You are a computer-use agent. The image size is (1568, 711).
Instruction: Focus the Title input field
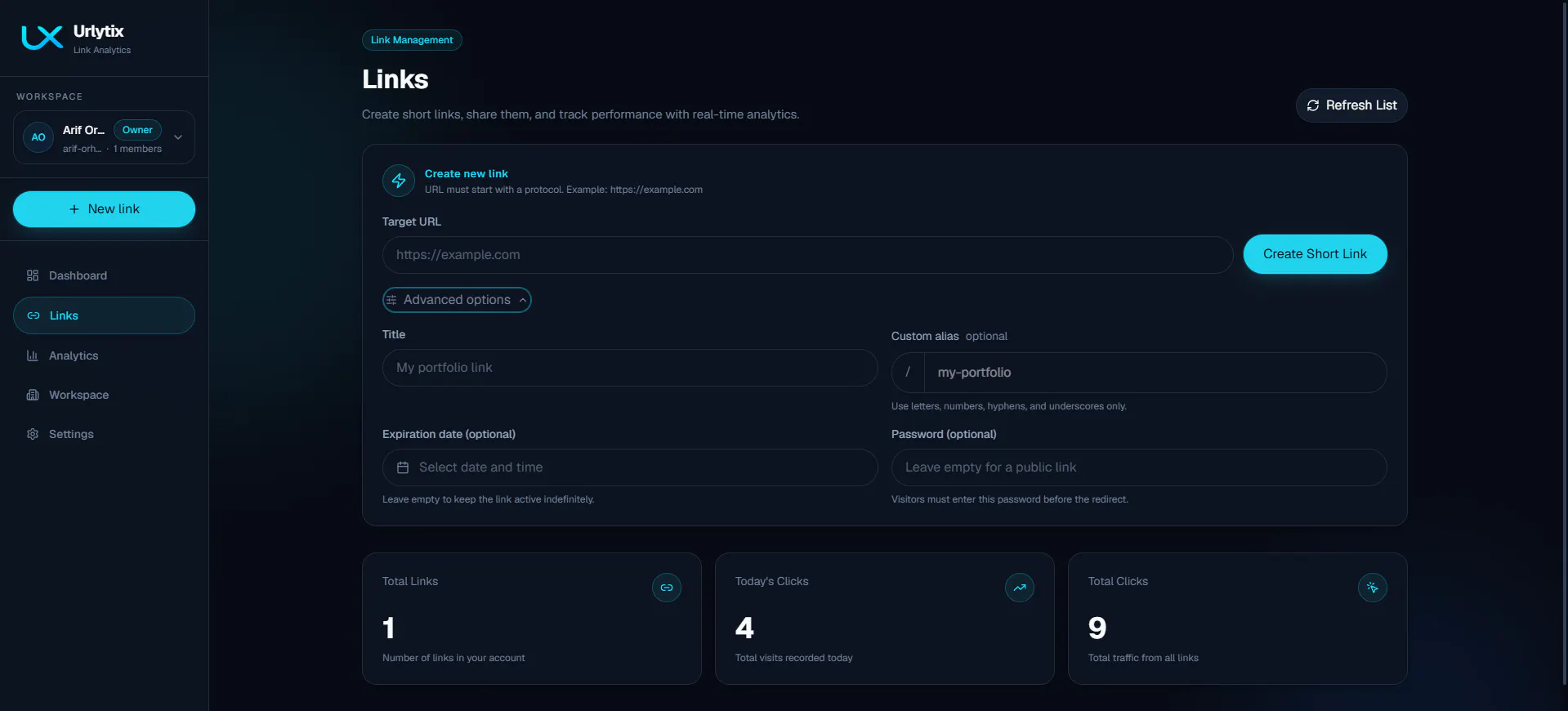(x=630, y=368)
